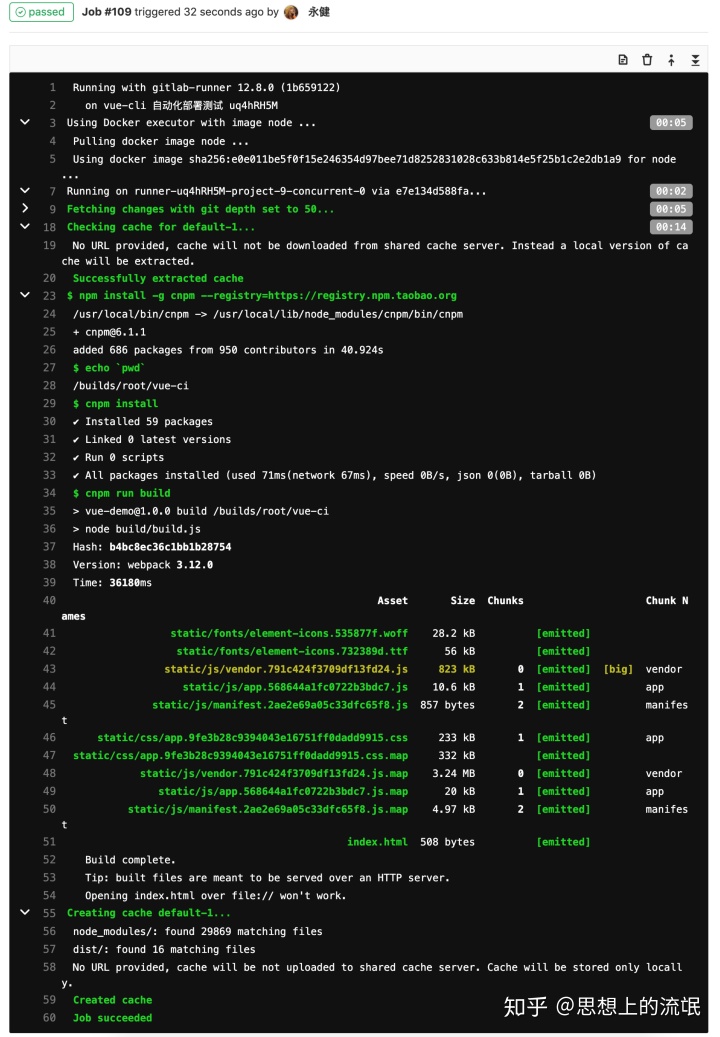Click static/css/app.9fe3b28c9394043e16751ff0dadd9915.css asset on line 46
This screenshot has width=720, height=1037.
pos(253,737)
